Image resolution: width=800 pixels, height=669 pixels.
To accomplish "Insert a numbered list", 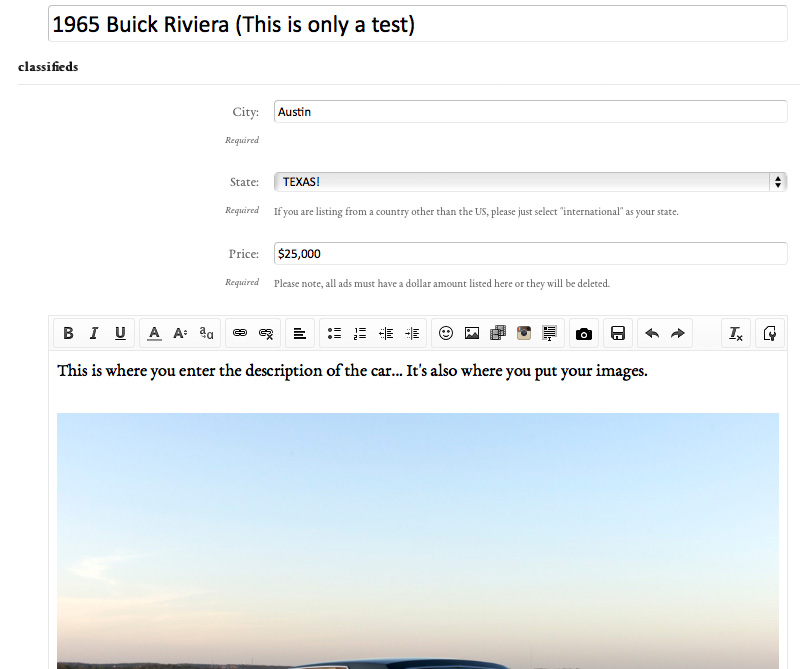I will click(360, 333).
